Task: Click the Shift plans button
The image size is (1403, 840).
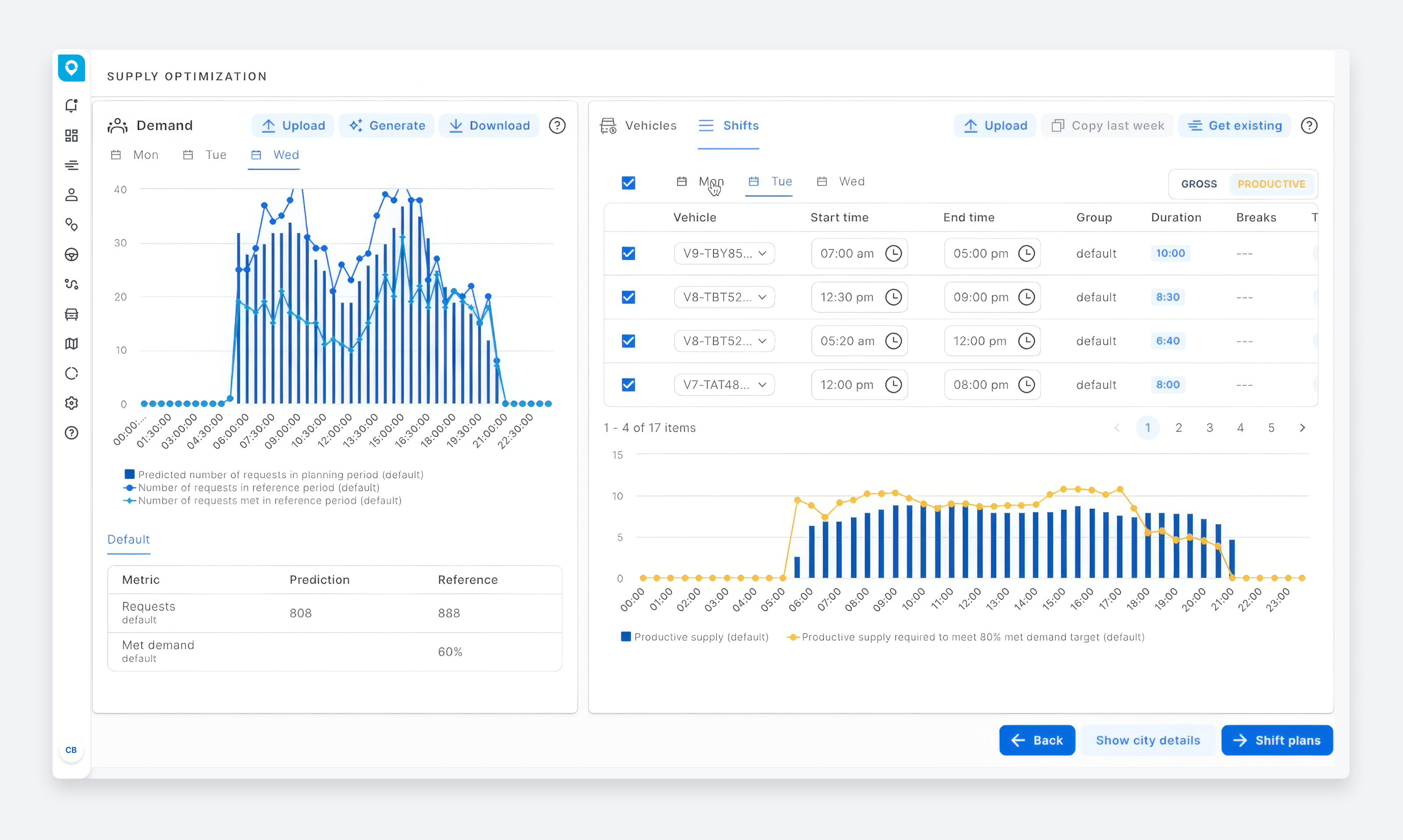Action: click(x=1276, y=740)
